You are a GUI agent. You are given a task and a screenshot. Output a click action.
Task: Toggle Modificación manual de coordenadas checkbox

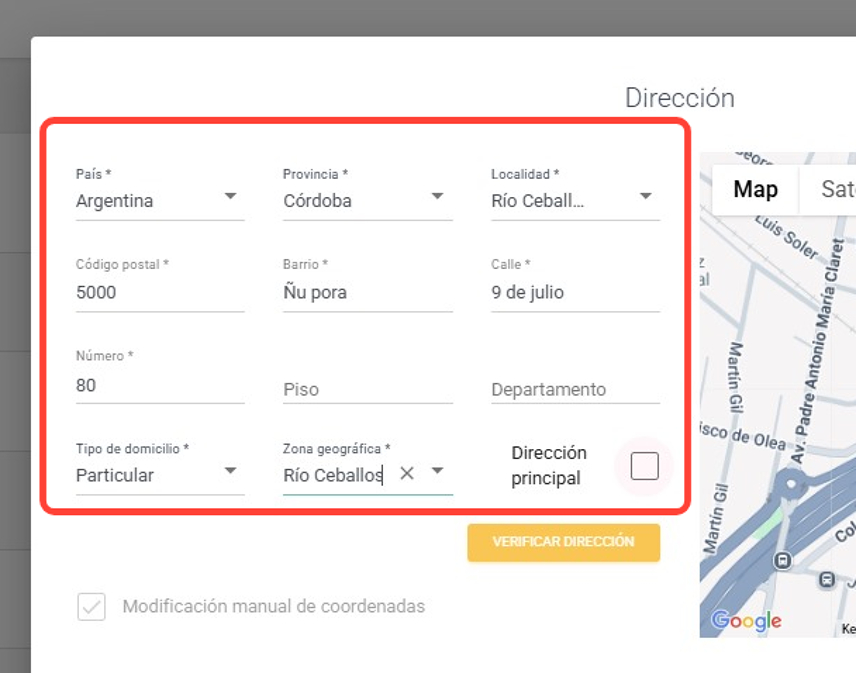[92, 607]
